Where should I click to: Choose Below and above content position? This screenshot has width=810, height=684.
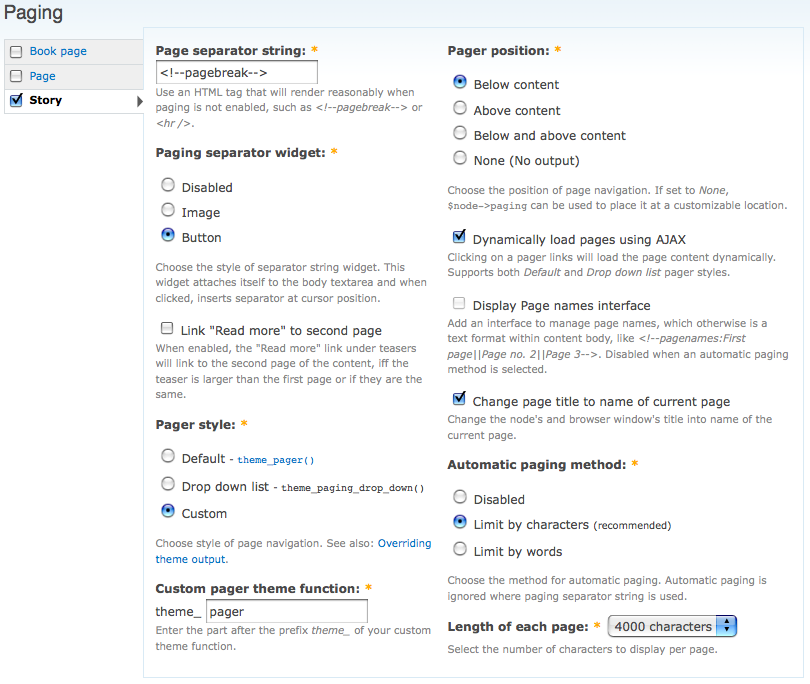coord(460,134)
